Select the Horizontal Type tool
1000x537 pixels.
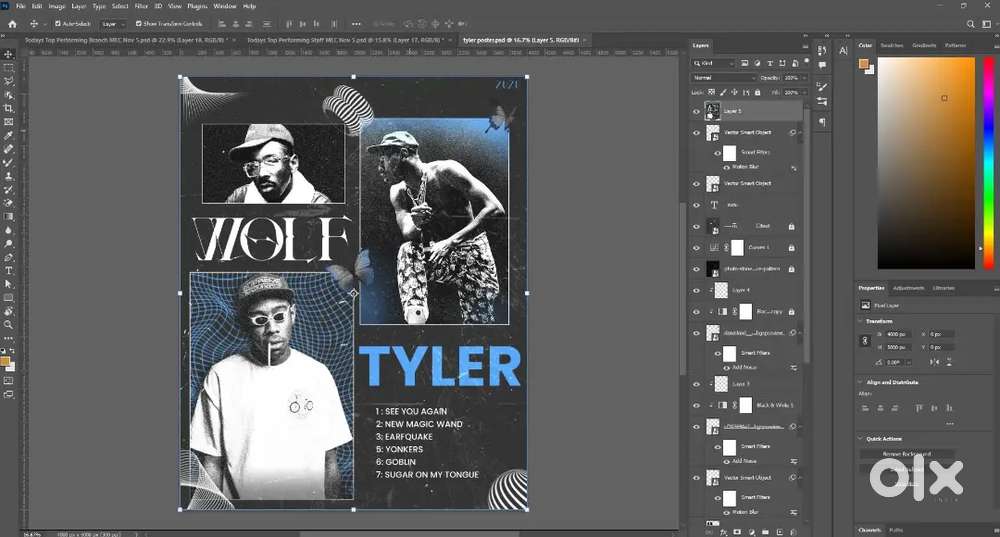8,270
